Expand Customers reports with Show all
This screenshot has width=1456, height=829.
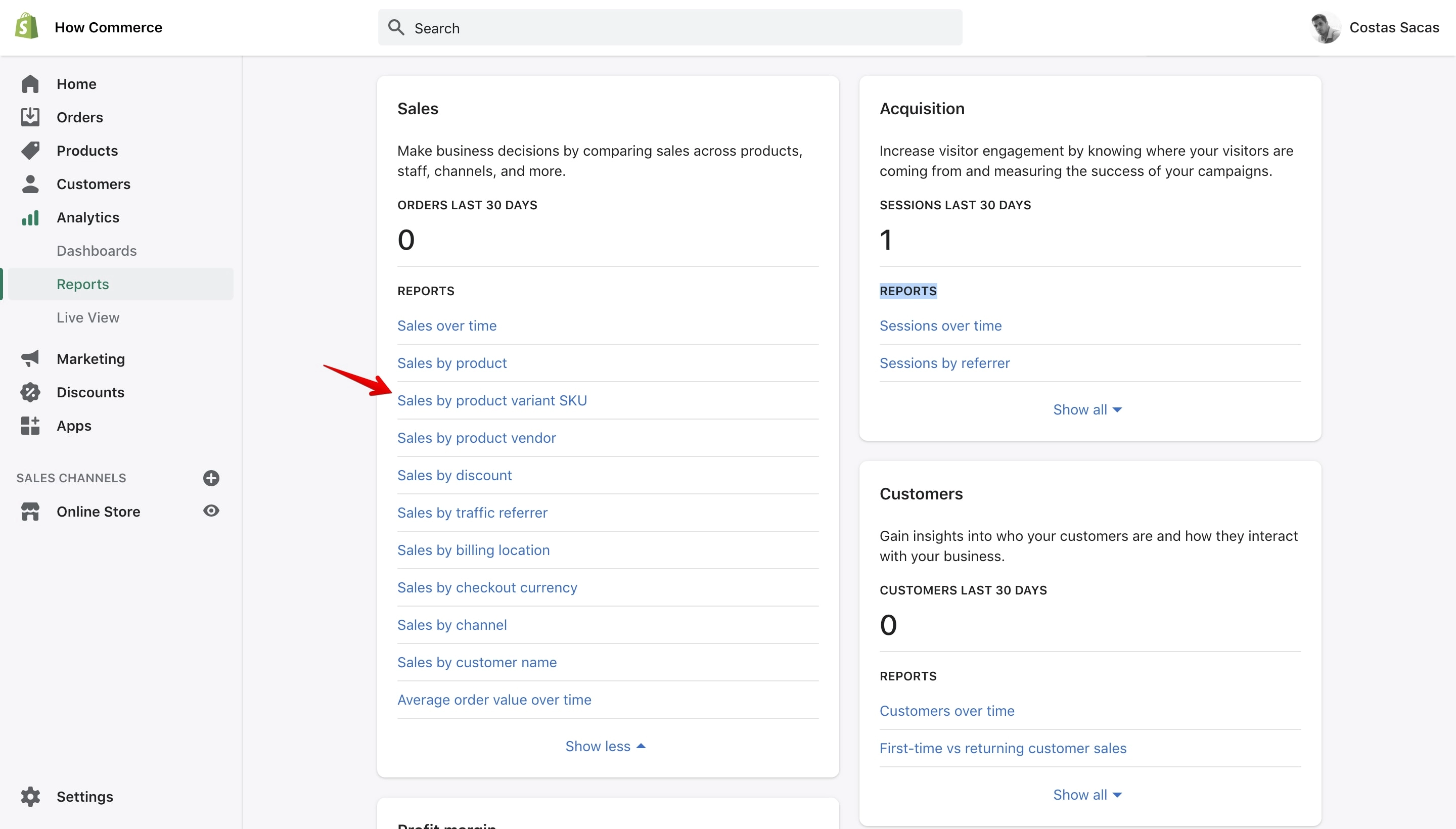click(x=1087, y=794)
